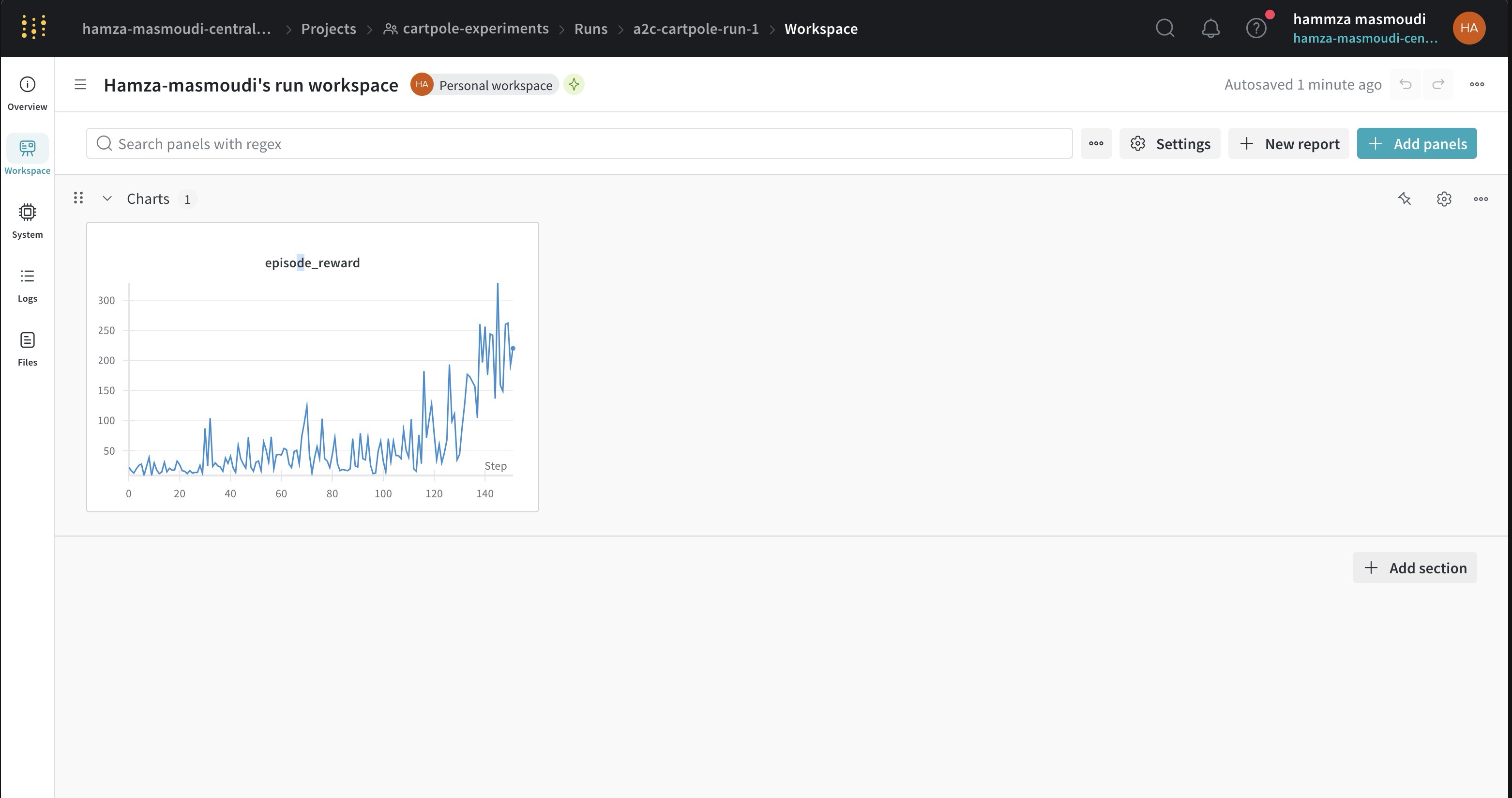Click the last data point on the chart
Image resolution: width=1512 pixels, height=798 pixels.
coord(513,348)
